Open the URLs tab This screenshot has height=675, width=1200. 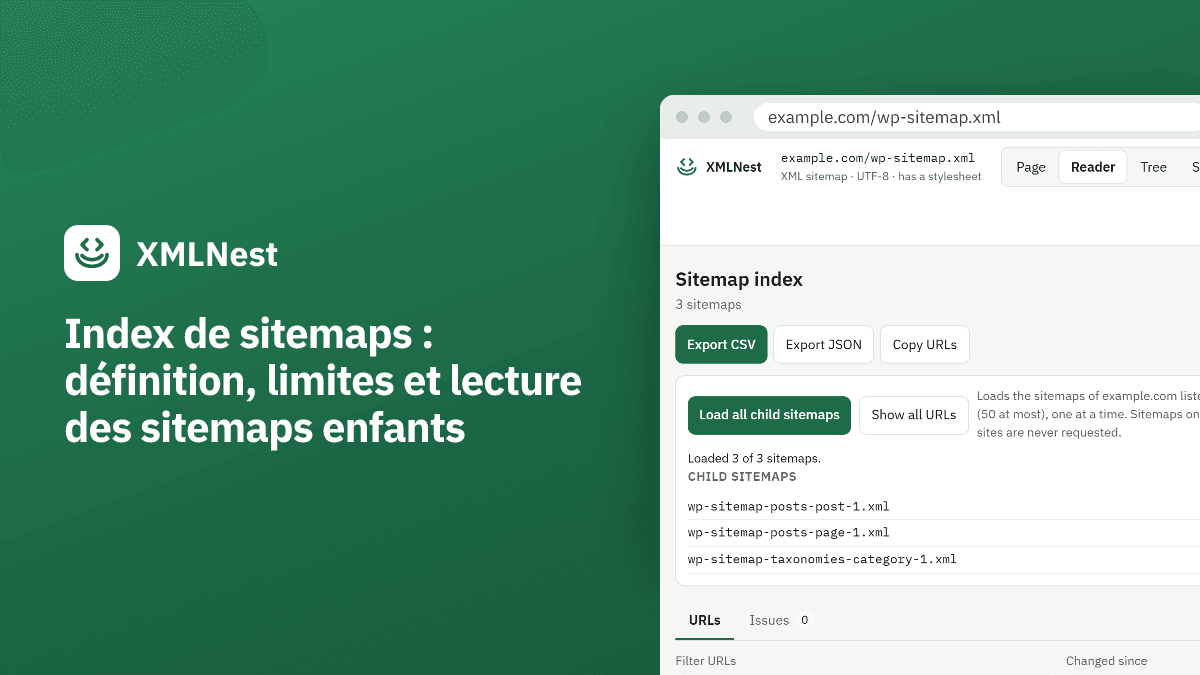pos(704,620)
